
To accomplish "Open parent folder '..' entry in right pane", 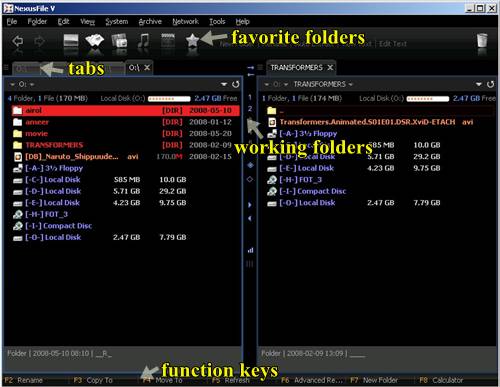I will 380,110.
